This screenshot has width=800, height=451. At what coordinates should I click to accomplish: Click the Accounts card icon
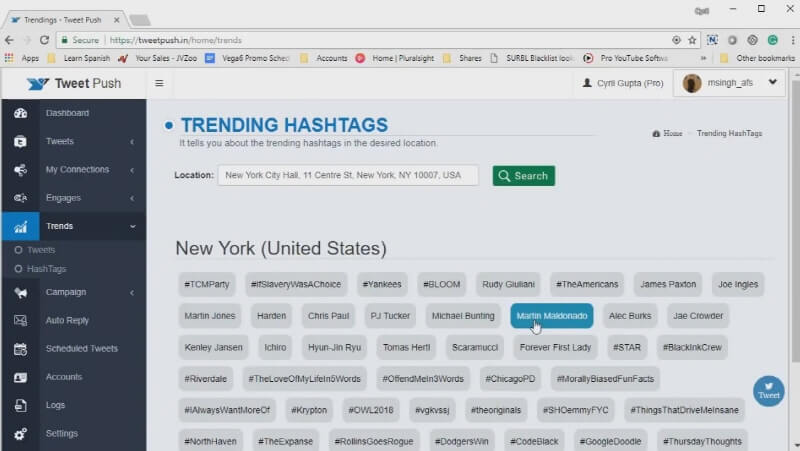click(20, 378)
